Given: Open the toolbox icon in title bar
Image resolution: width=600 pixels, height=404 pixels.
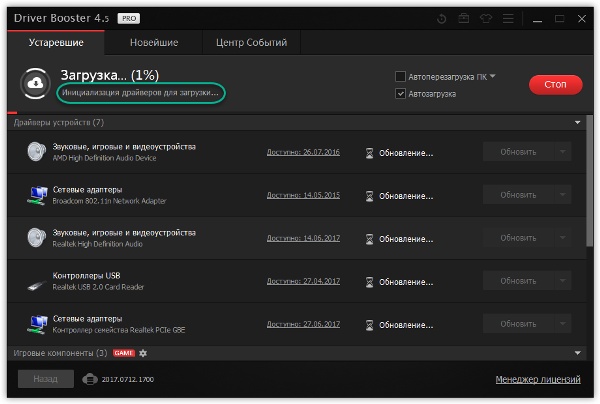Looking at the screenshot, I should (464, 18).
